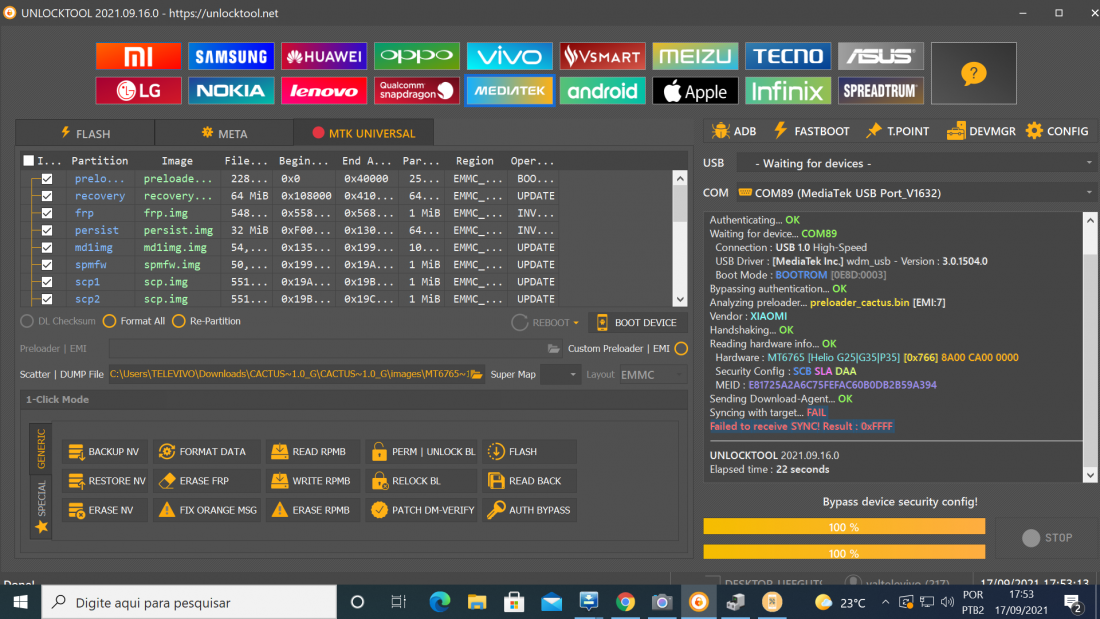Show hidden system tray icons

(885, 602)
